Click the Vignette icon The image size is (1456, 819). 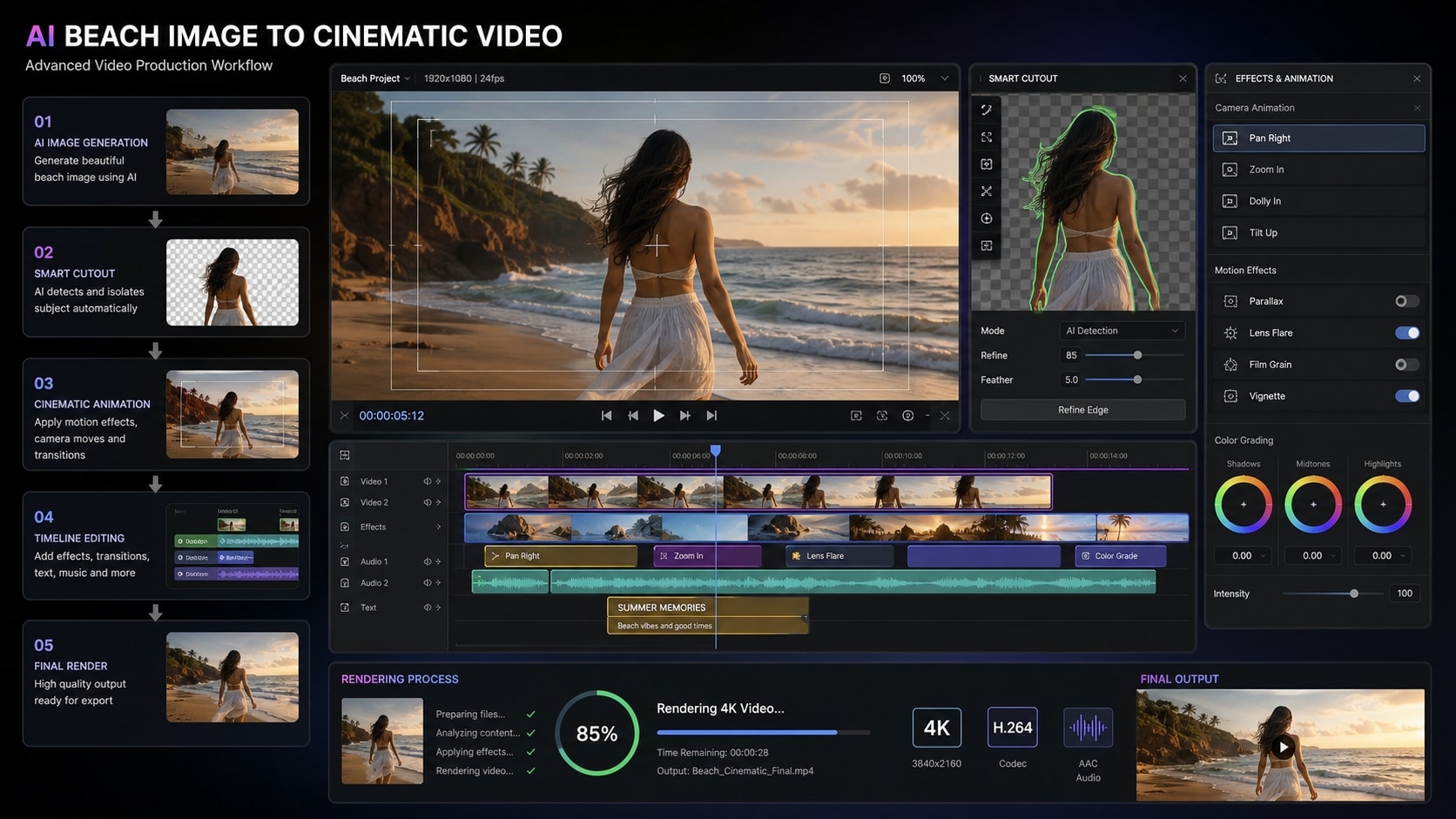coord(1230,396)
